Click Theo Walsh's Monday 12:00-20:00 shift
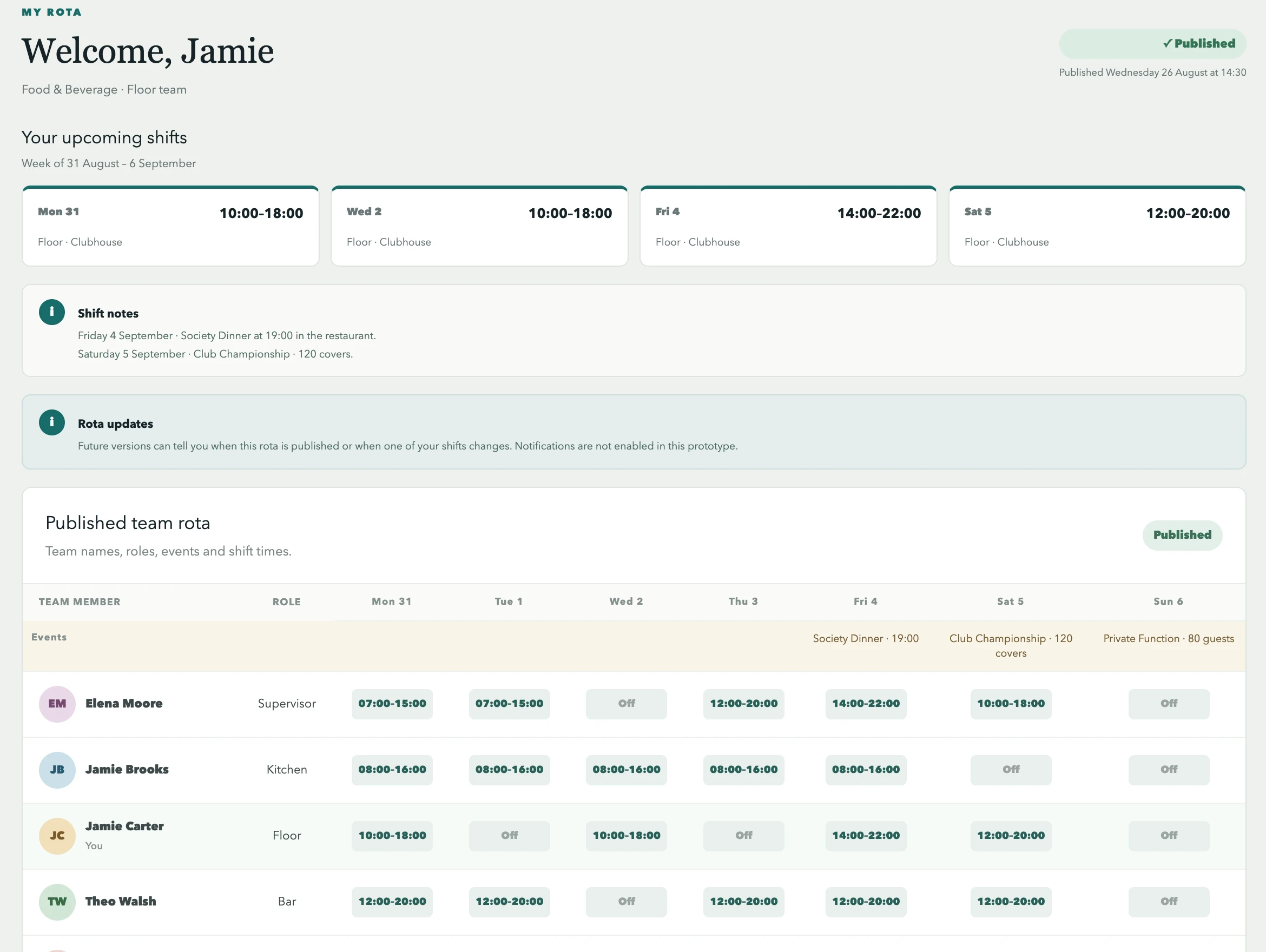1266x952 pixels. 392,902
